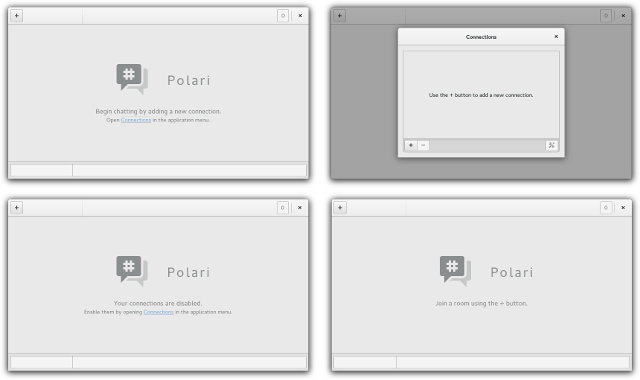Click the Polari chat icon in the 'connections are disabled' window
The height and width of the screenshot is (380, 640).
pyautogui.click(x=132, y=271)
